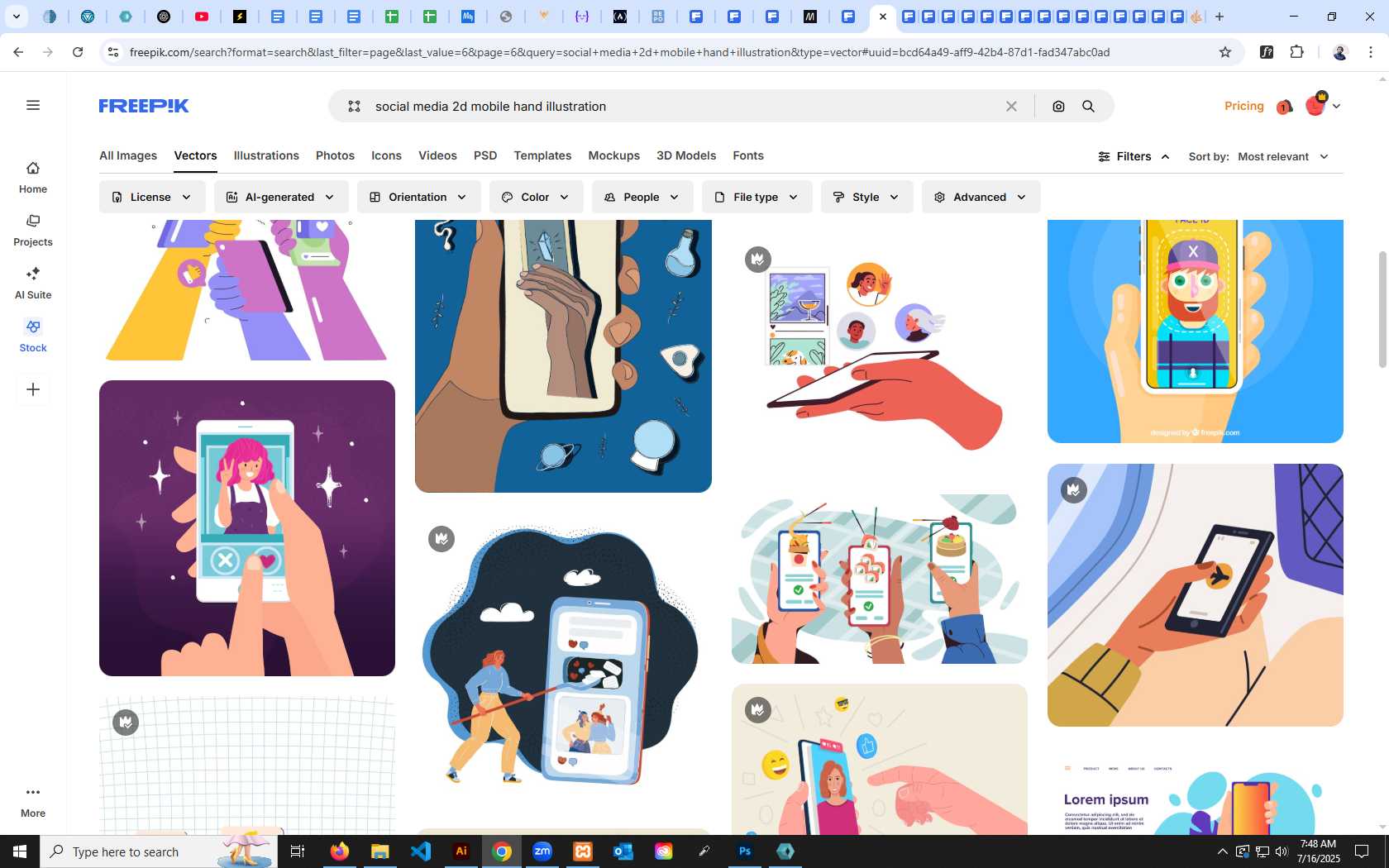Open Zoom from taskbar
The width and height of the screenshot is (1389, 868).
pos(542,851)
